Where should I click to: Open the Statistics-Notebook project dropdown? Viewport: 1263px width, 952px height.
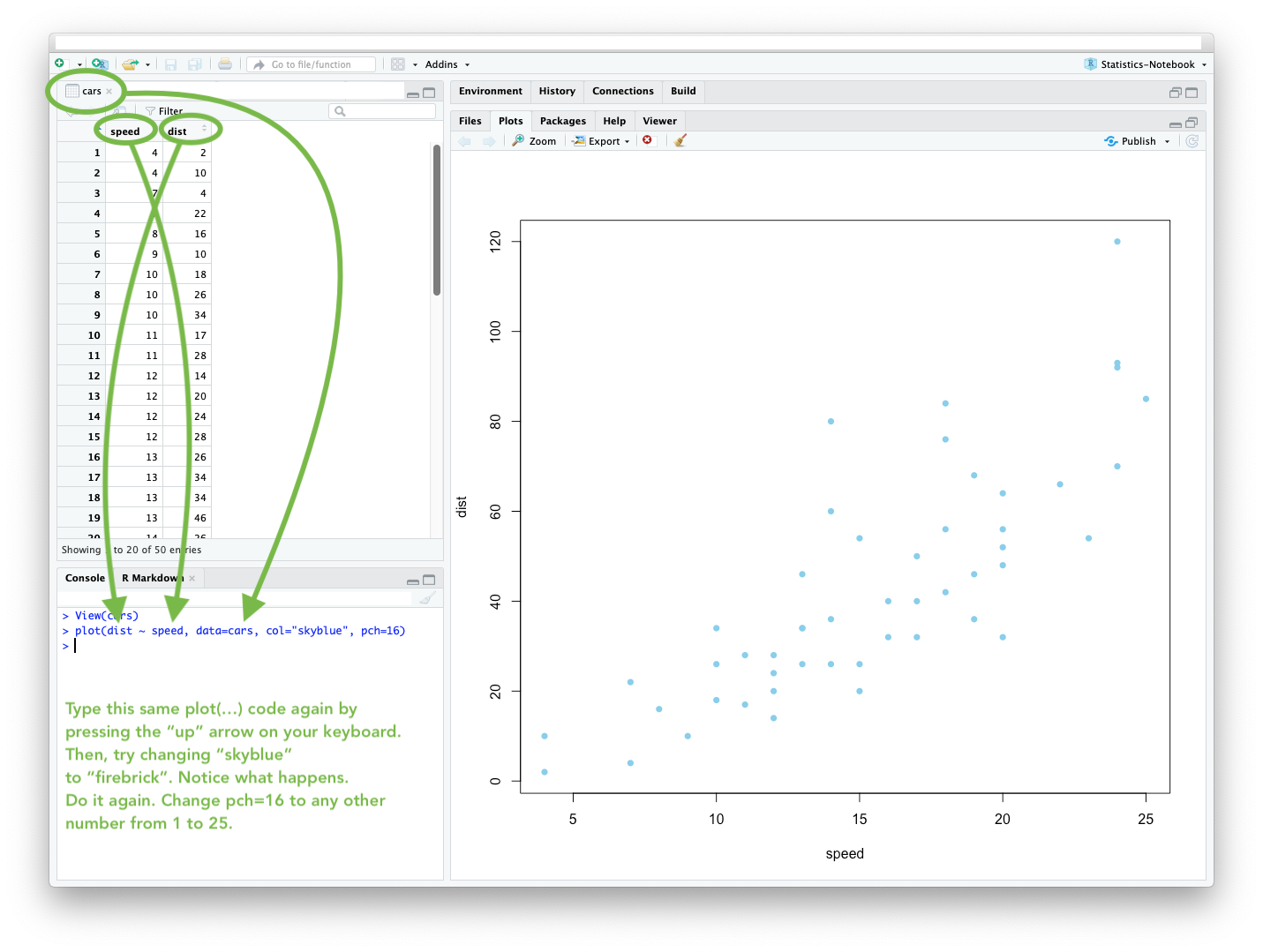point(1147,64)
